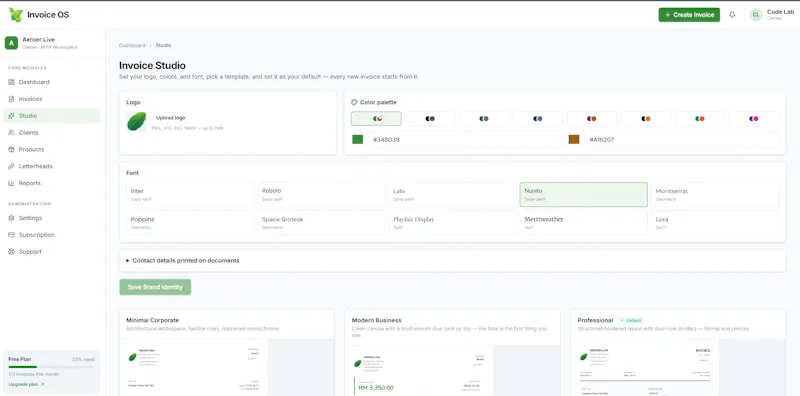Open the notifications bell
Viewport: 800px width, 396px height.
point(732,15)
